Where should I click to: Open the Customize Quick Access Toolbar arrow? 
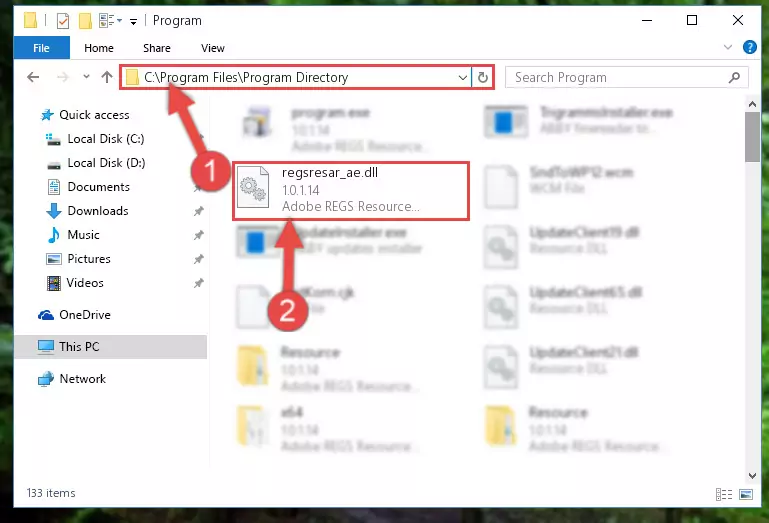click(x=133, y=21)
